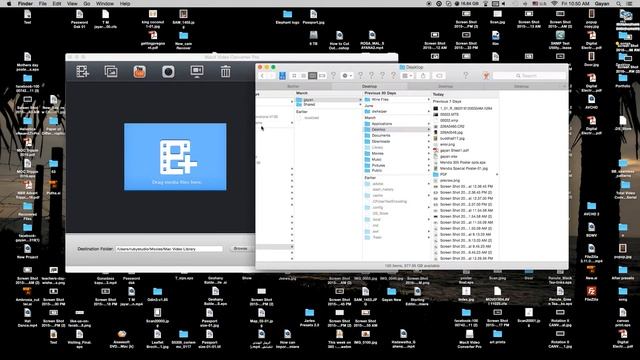Open the Help menu
640x360 pixels.
[125, 3]
